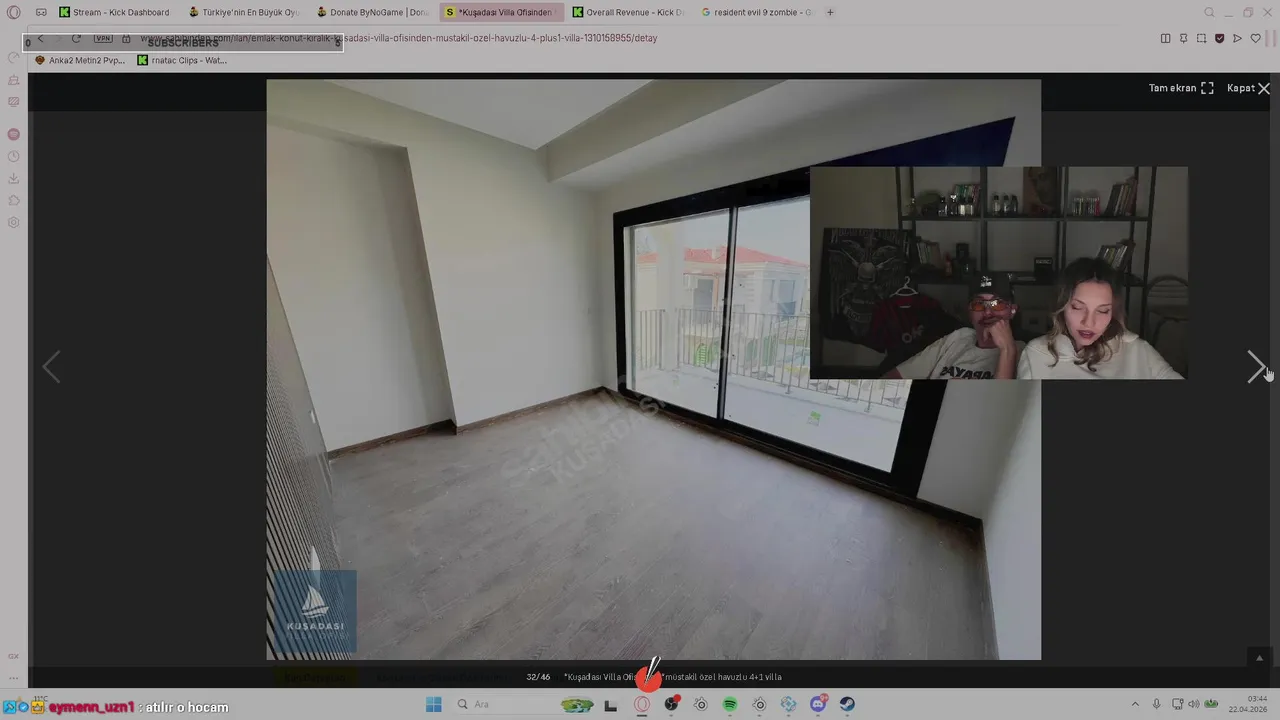
Task: Click the GX label at sidebar bottom
Action: pos(13,656)
